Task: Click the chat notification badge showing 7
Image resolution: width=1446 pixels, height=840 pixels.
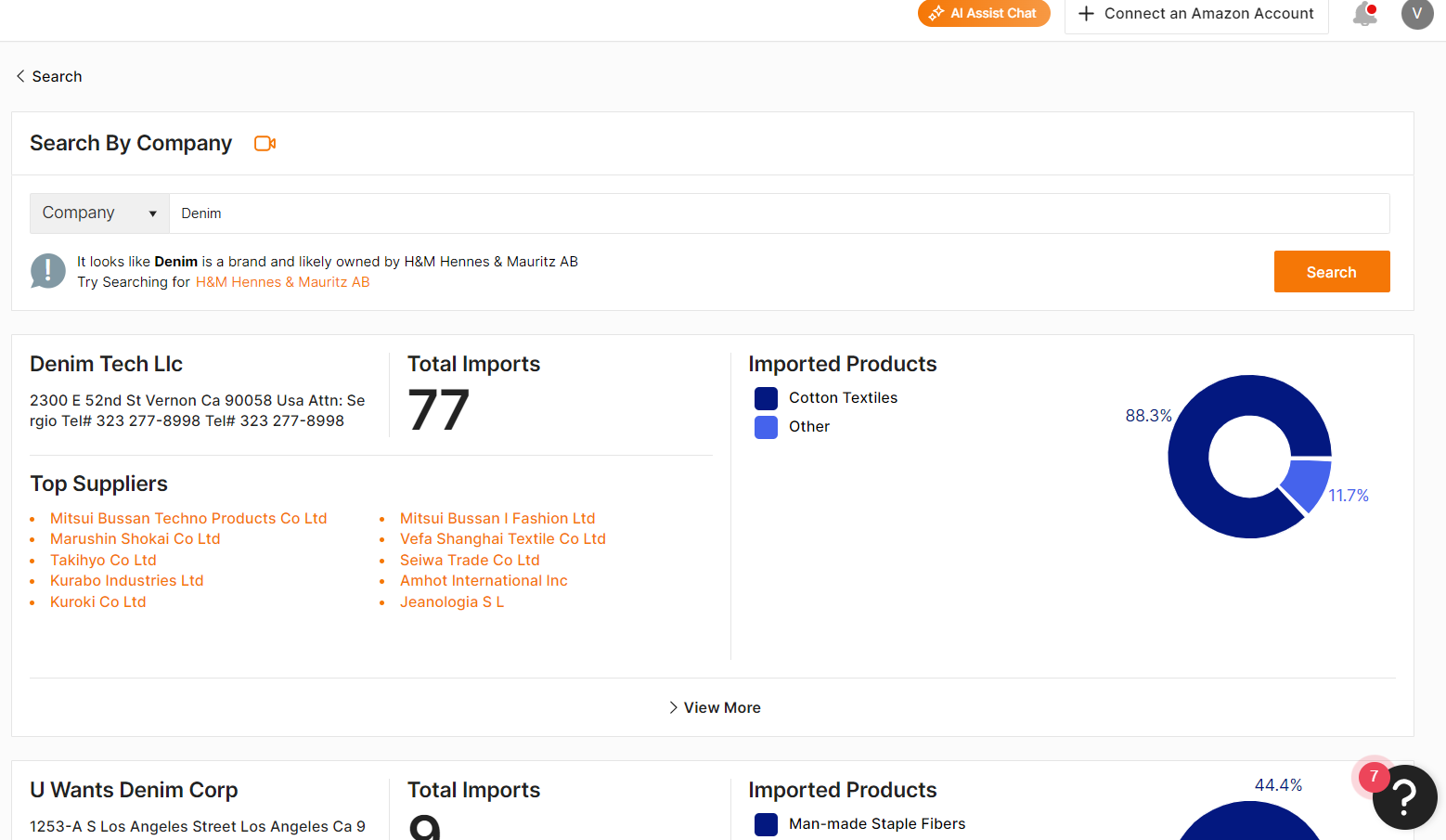Action: tap(1373, 776)
